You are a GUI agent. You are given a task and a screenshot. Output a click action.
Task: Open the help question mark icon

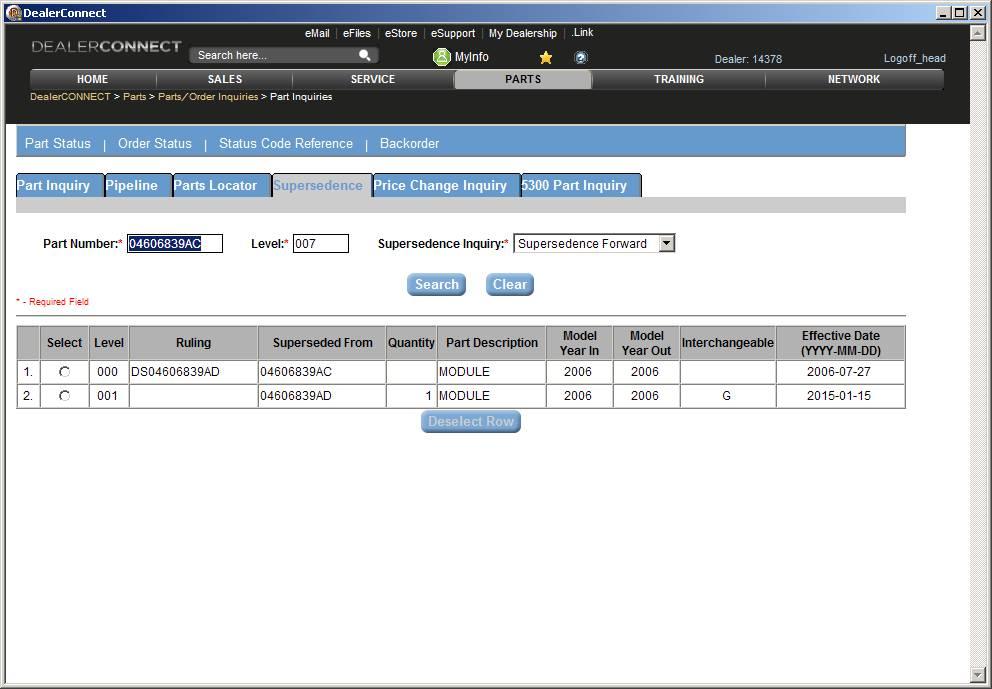pos(581,58)
